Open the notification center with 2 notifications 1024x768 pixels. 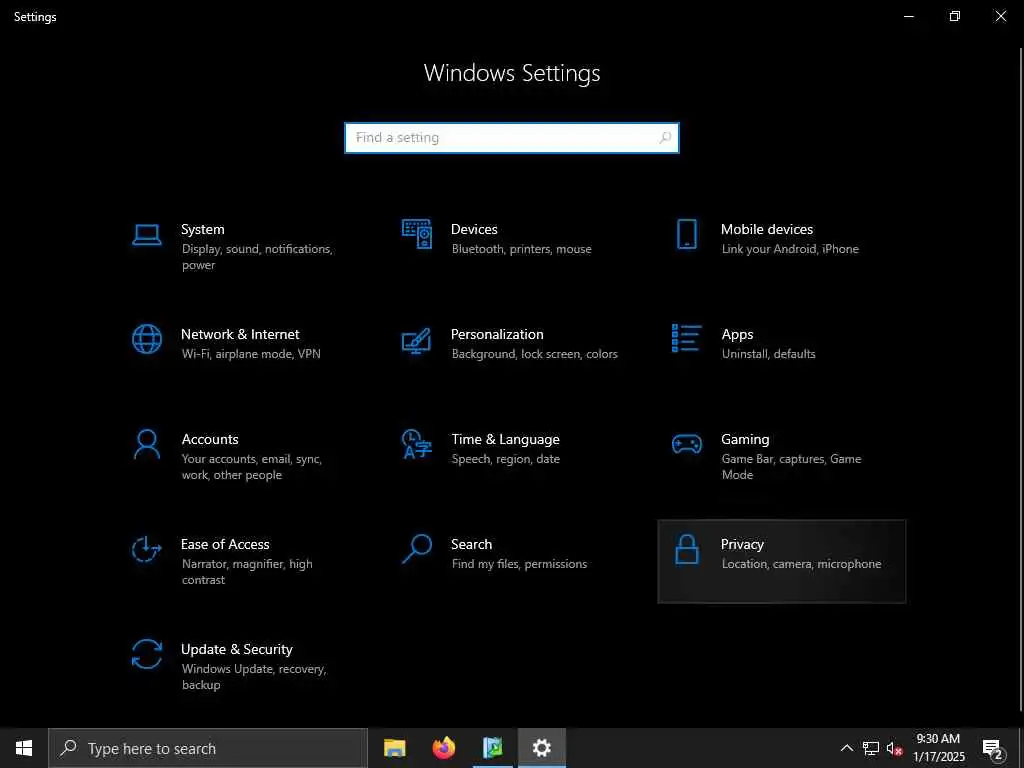993,748
